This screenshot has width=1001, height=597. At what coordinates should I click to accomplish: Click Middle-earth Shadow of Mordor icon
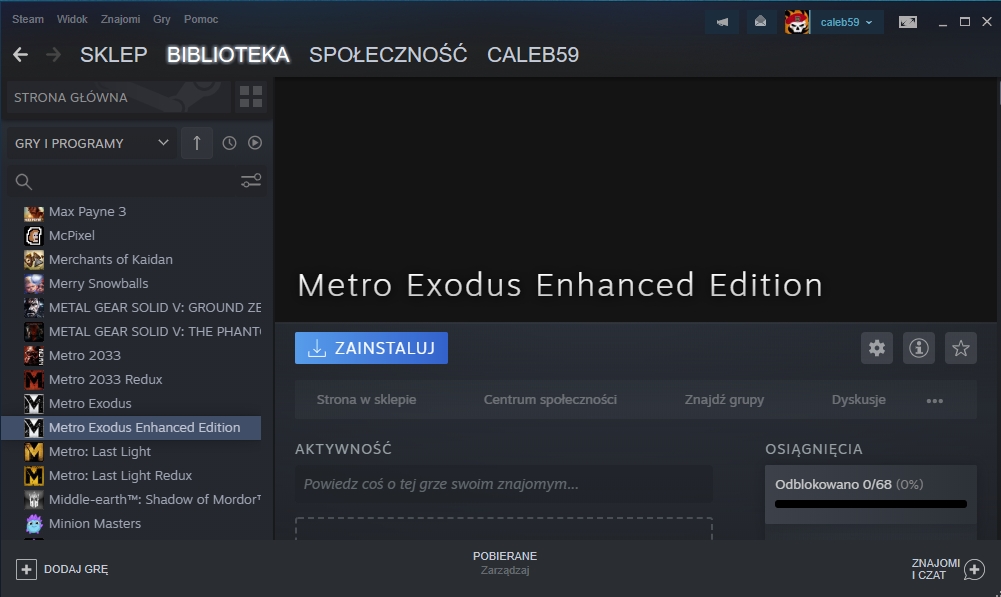pyautogui.click(x=34, y=499)
